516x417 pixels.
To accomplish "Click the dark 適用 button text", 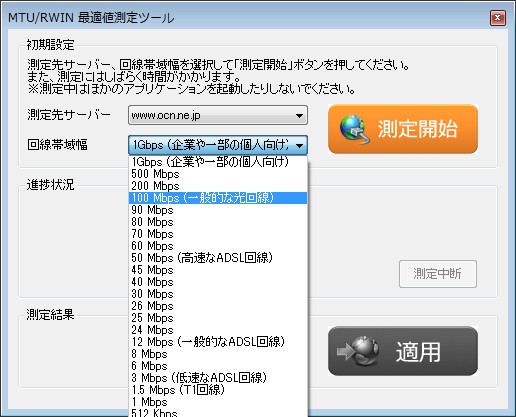I will click(418, 351).
